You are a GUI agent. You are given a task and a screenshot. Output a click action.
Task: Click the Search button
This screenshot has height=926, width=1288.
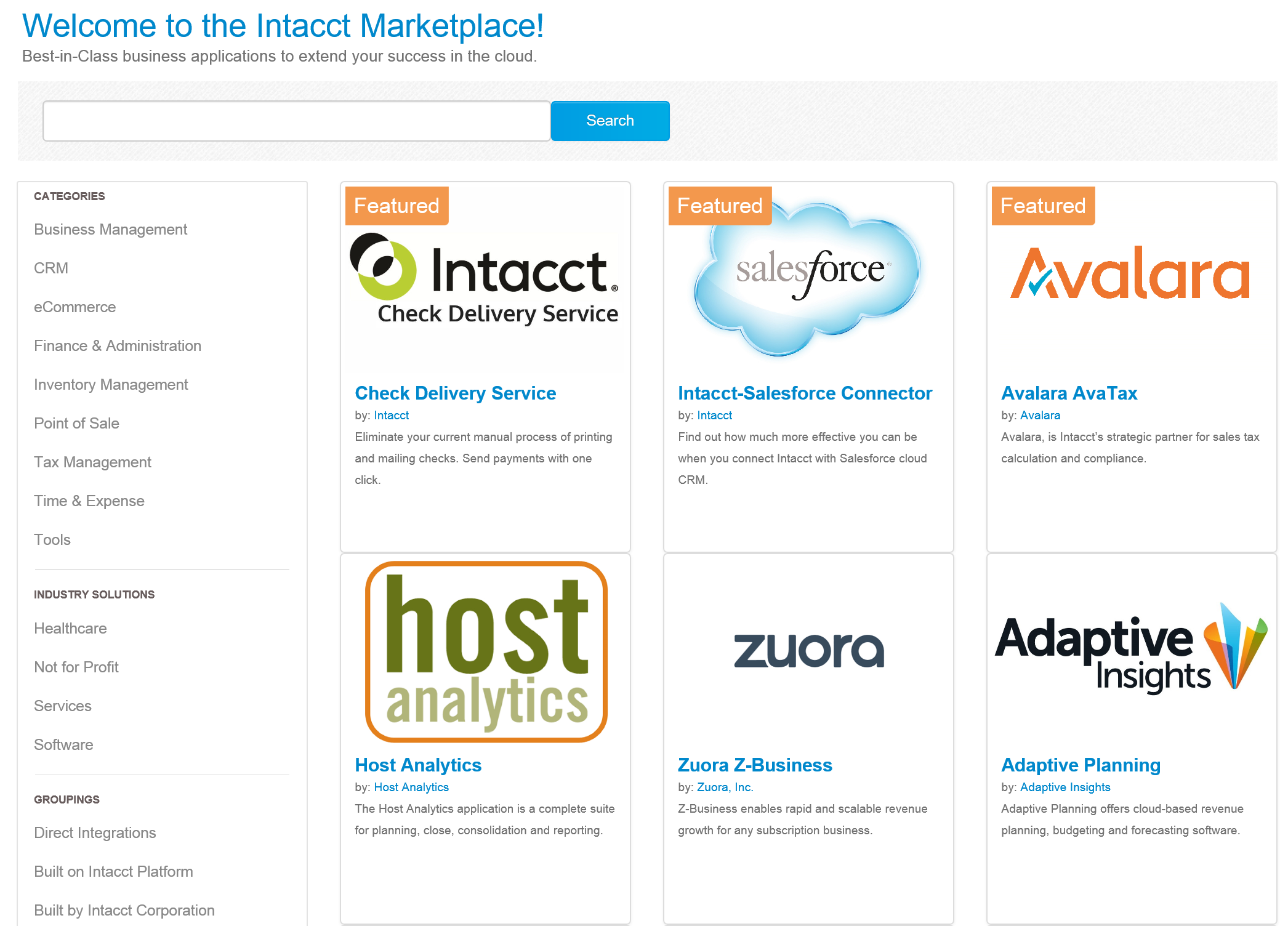point(610,121)
